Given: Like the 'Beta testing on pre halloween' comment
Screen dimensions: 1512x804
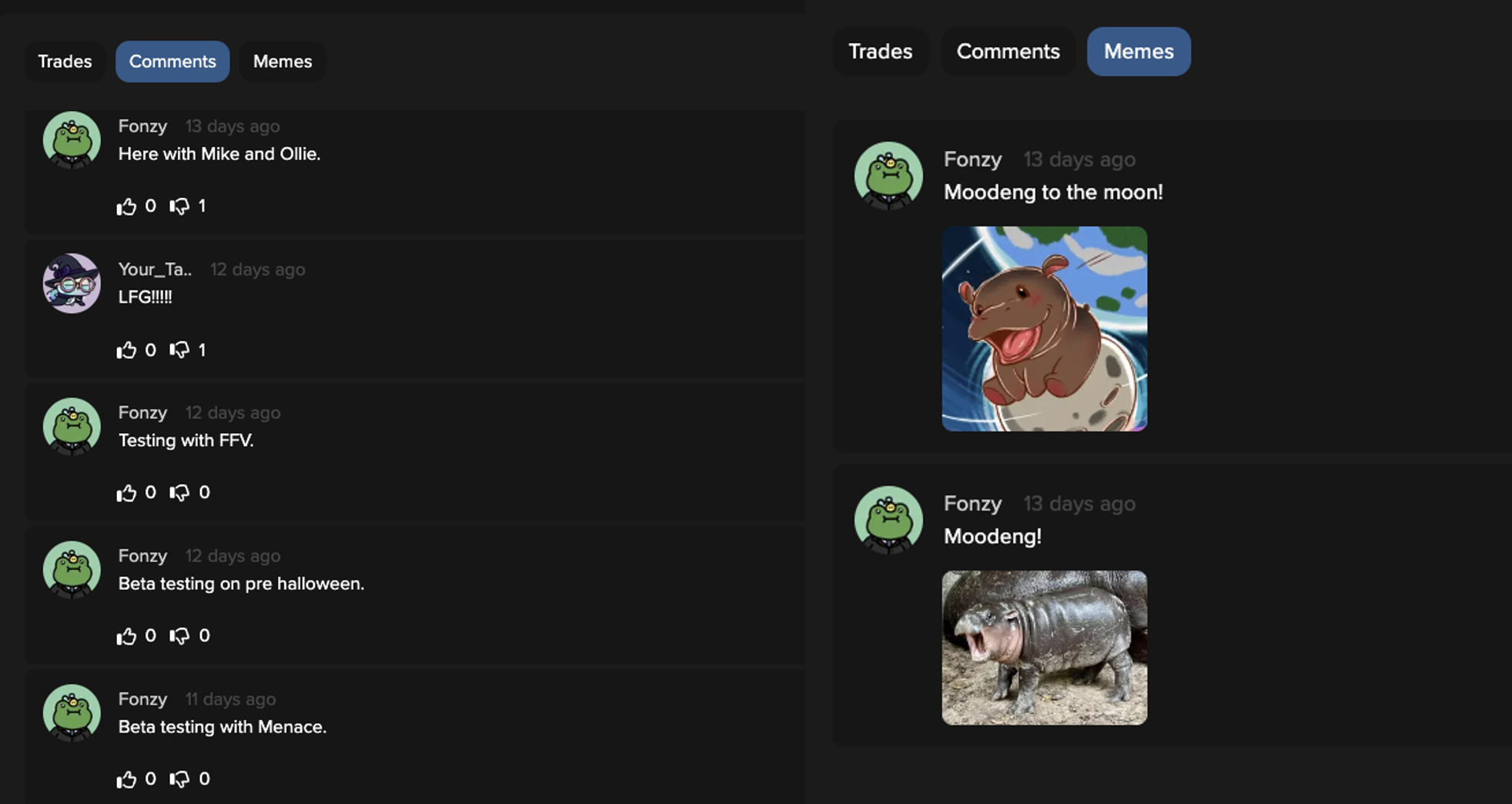Looking at the screenshot, I should tap(126, 636).
